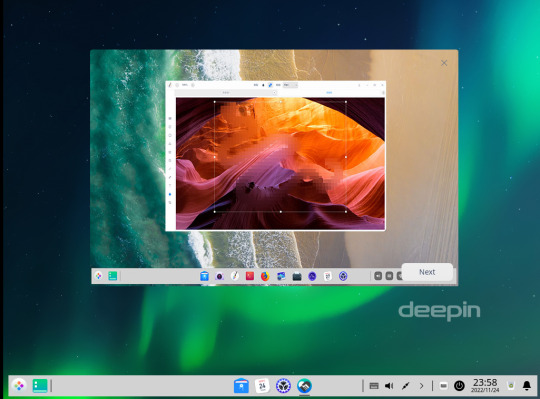Open the Trash in the taskbar
This screenshot has width=540, height=399.
tap(511, 386)
